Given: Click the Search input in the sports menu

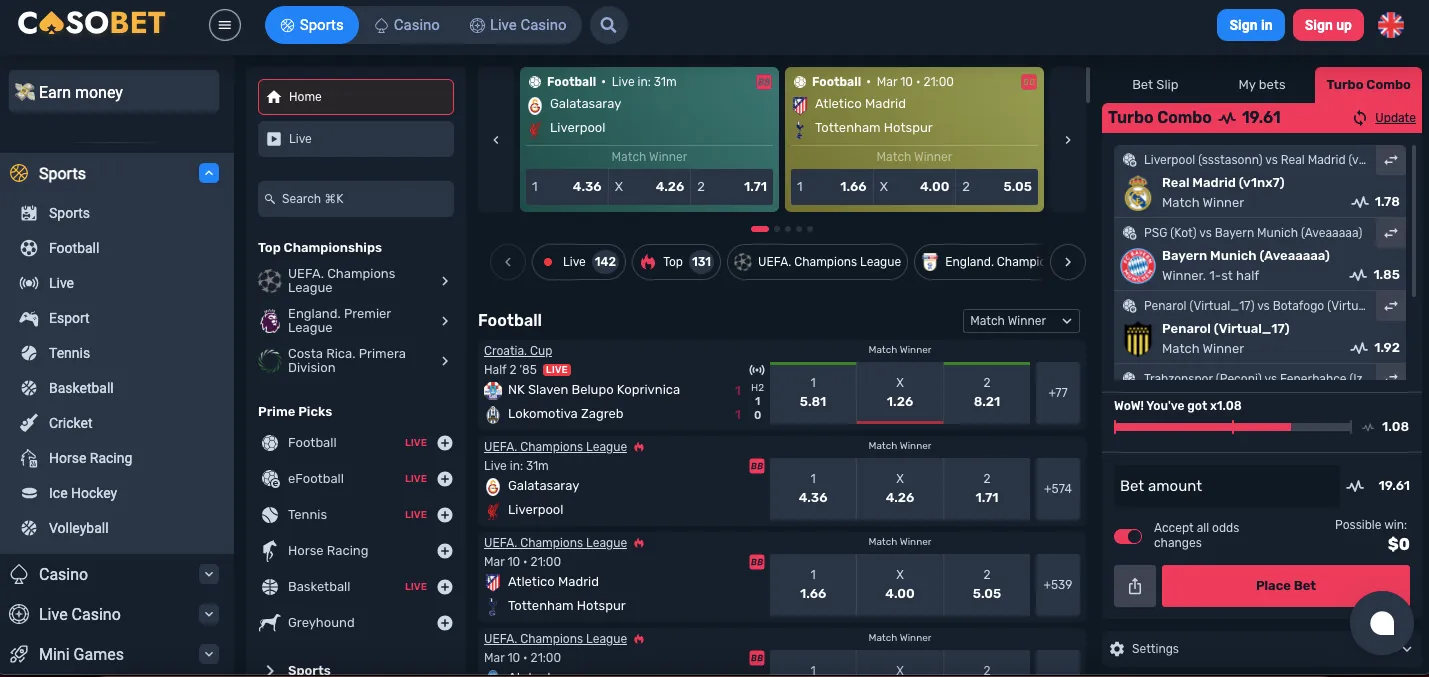Looking at the screenshot, I should 356,199.
